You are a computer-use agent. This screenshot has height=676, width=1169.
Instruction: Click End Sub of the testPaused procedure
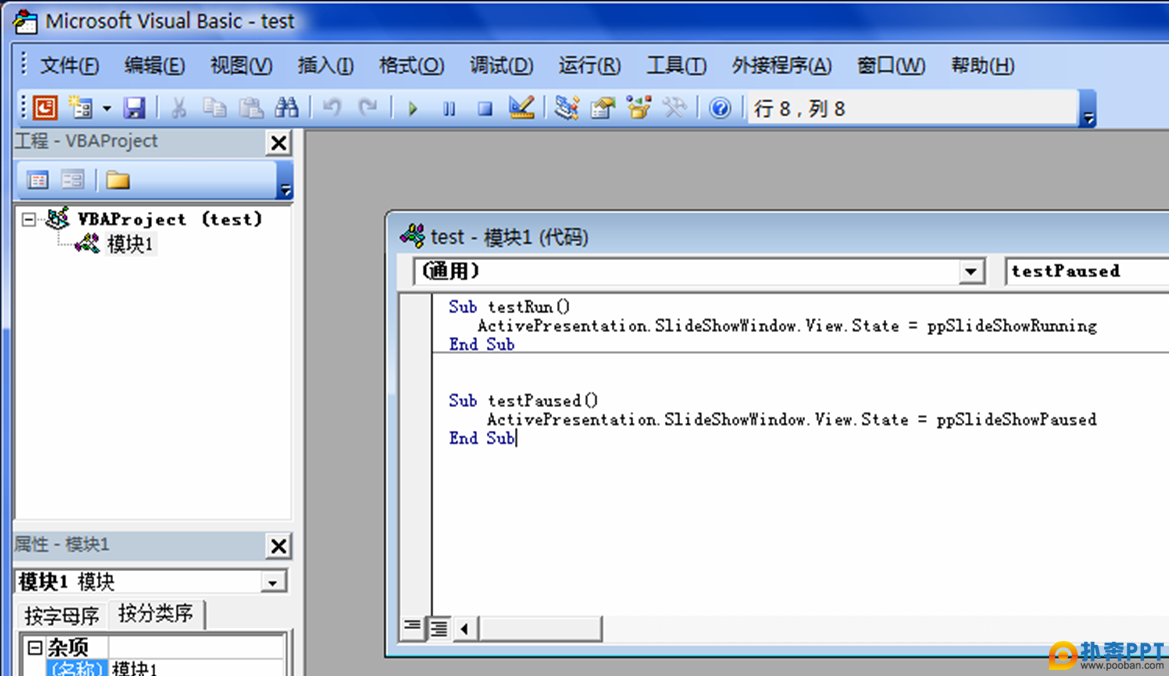click(482, 438)
